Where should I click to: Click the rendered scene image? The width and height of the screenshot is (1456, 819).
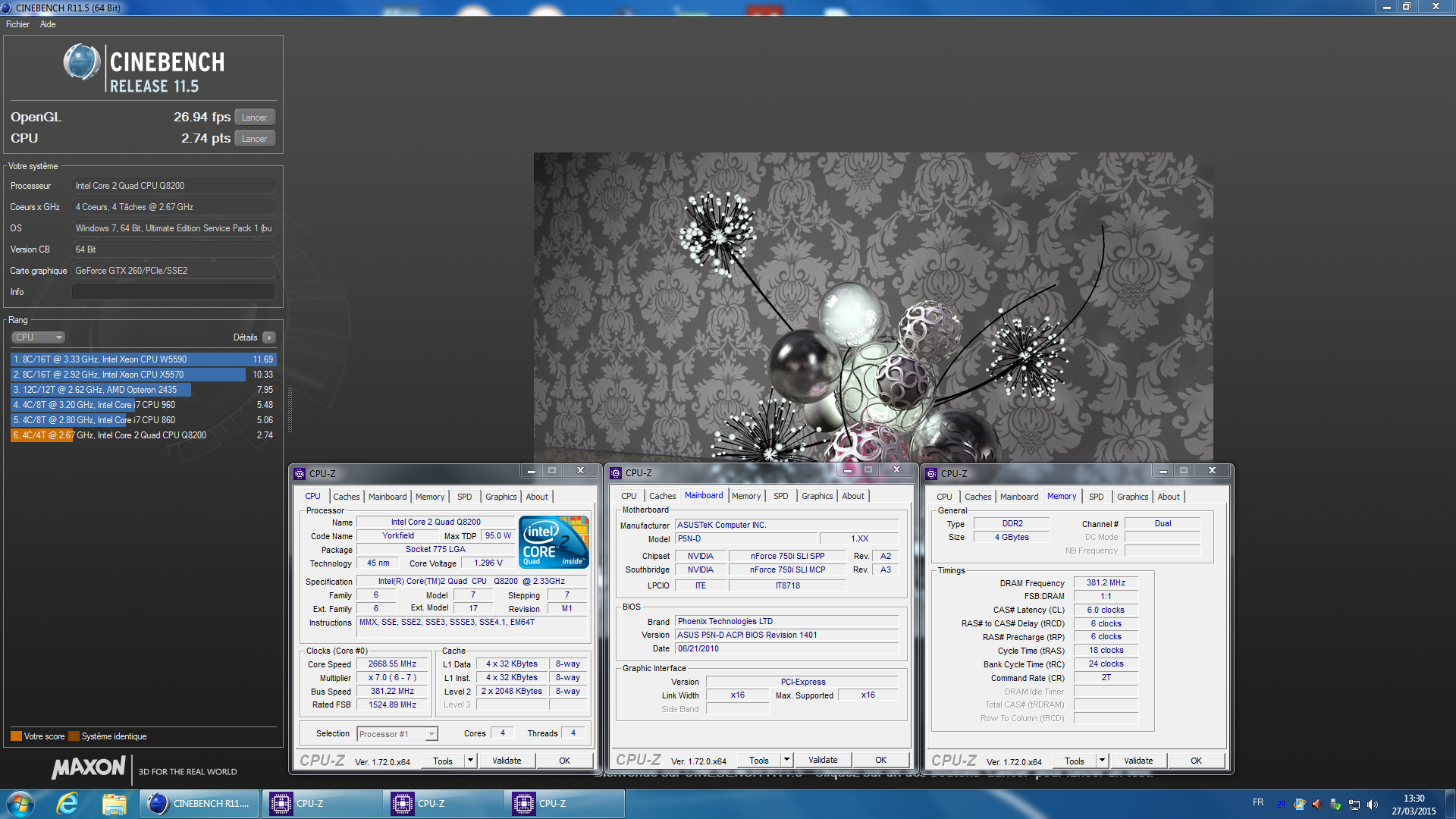(873, 307)
